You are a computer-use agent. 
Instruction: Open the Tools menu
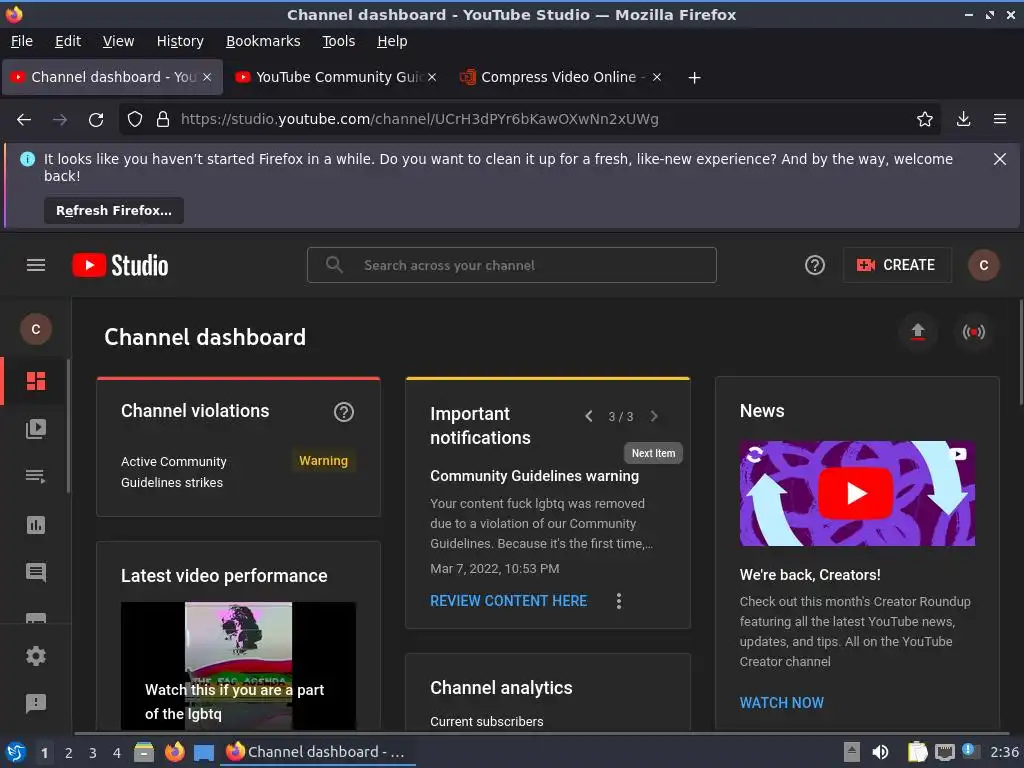[338, 41]
